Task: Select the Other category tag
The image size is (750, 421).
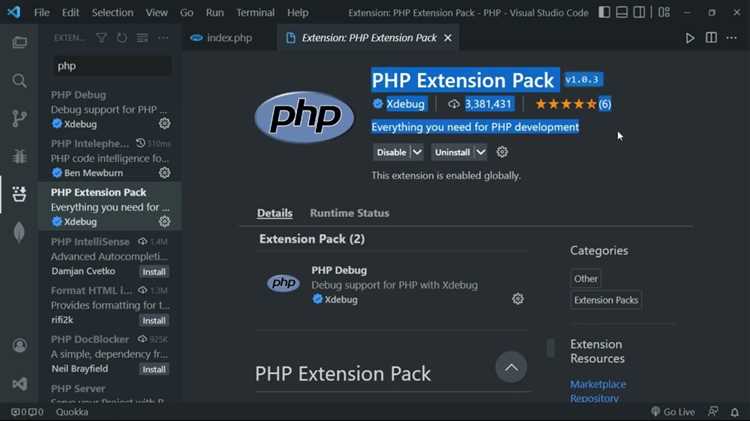Action: coord(585,278)
